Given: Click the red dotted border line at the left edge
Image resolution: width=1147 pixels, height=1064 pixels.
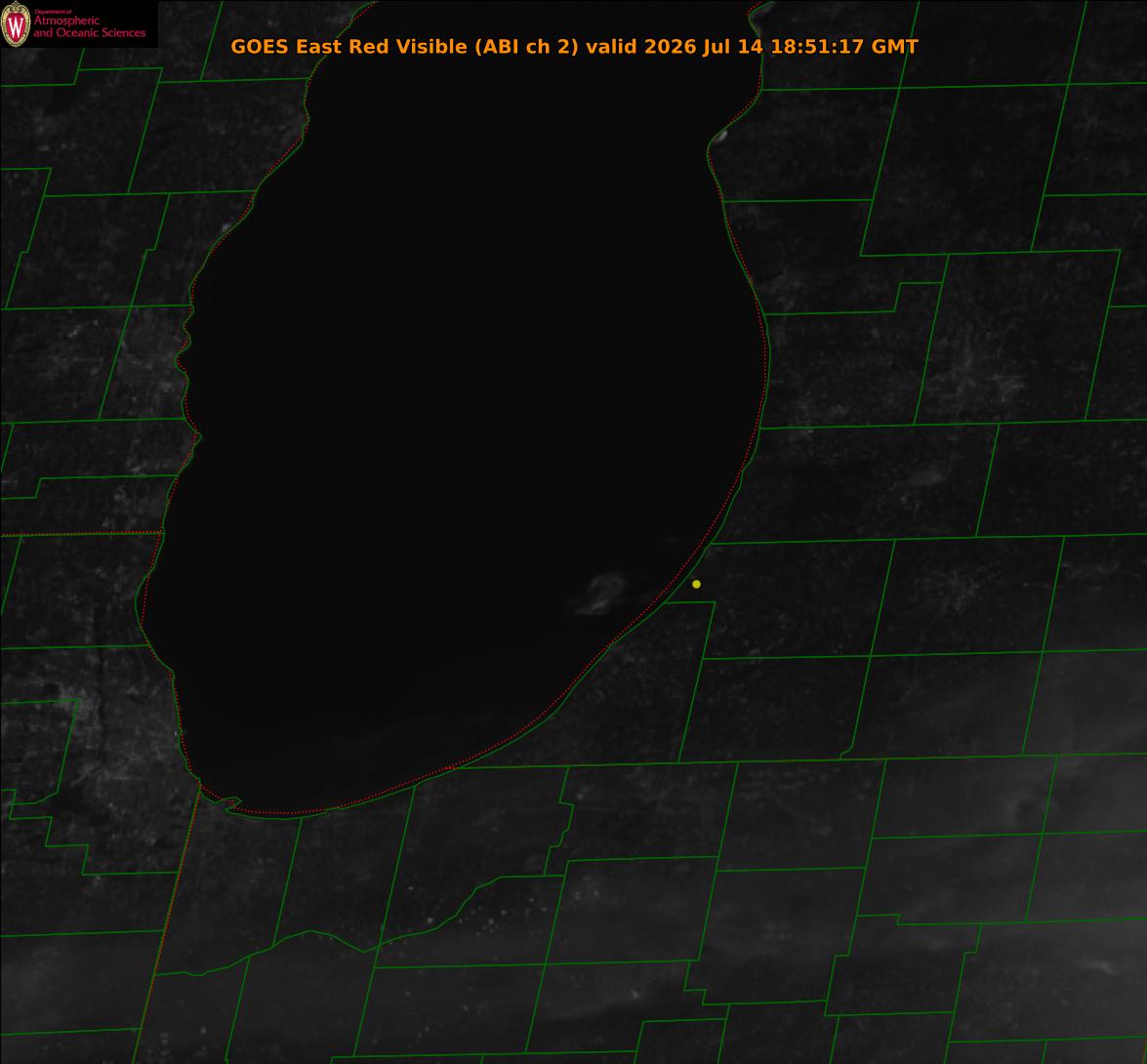Looking at the screenshot, I should (80, 534).
